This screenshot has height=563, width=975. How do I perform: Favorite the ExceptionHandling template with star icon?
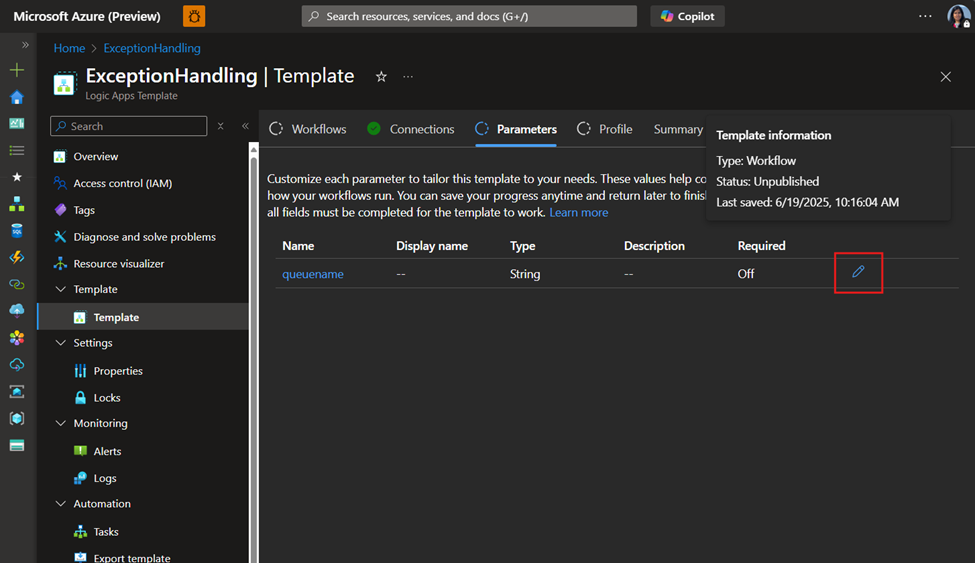point(381,77)
